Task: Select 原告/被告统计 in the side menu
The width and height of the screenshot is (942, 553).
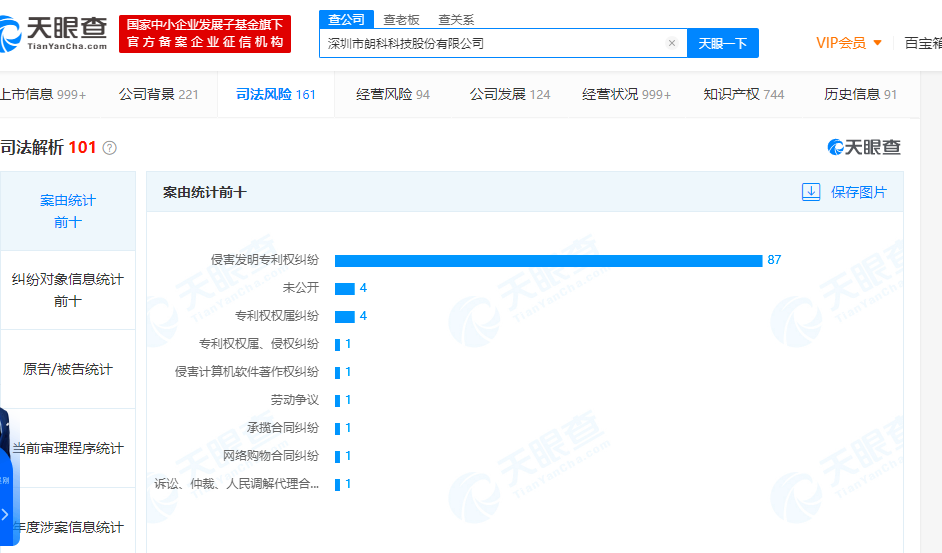Action: coord(68,369)
